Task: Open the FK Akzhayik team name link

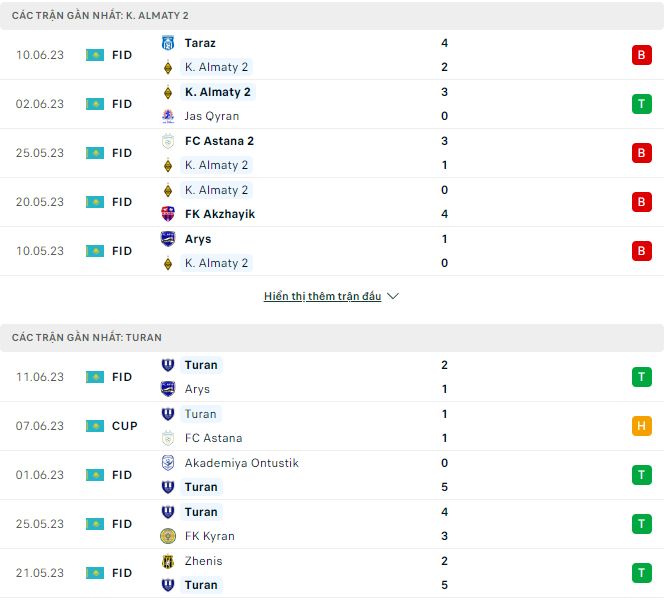Action: point(220,214)
